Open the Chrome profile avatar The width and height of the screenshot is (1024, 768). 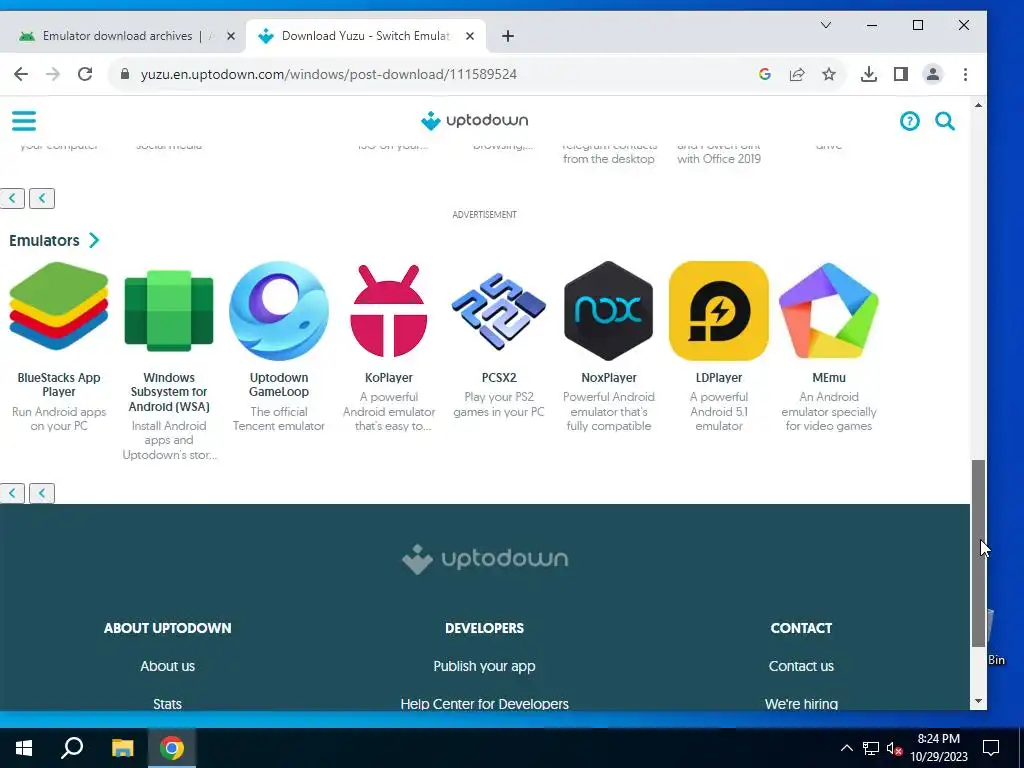pyautogui.click(x=933, y=74)
